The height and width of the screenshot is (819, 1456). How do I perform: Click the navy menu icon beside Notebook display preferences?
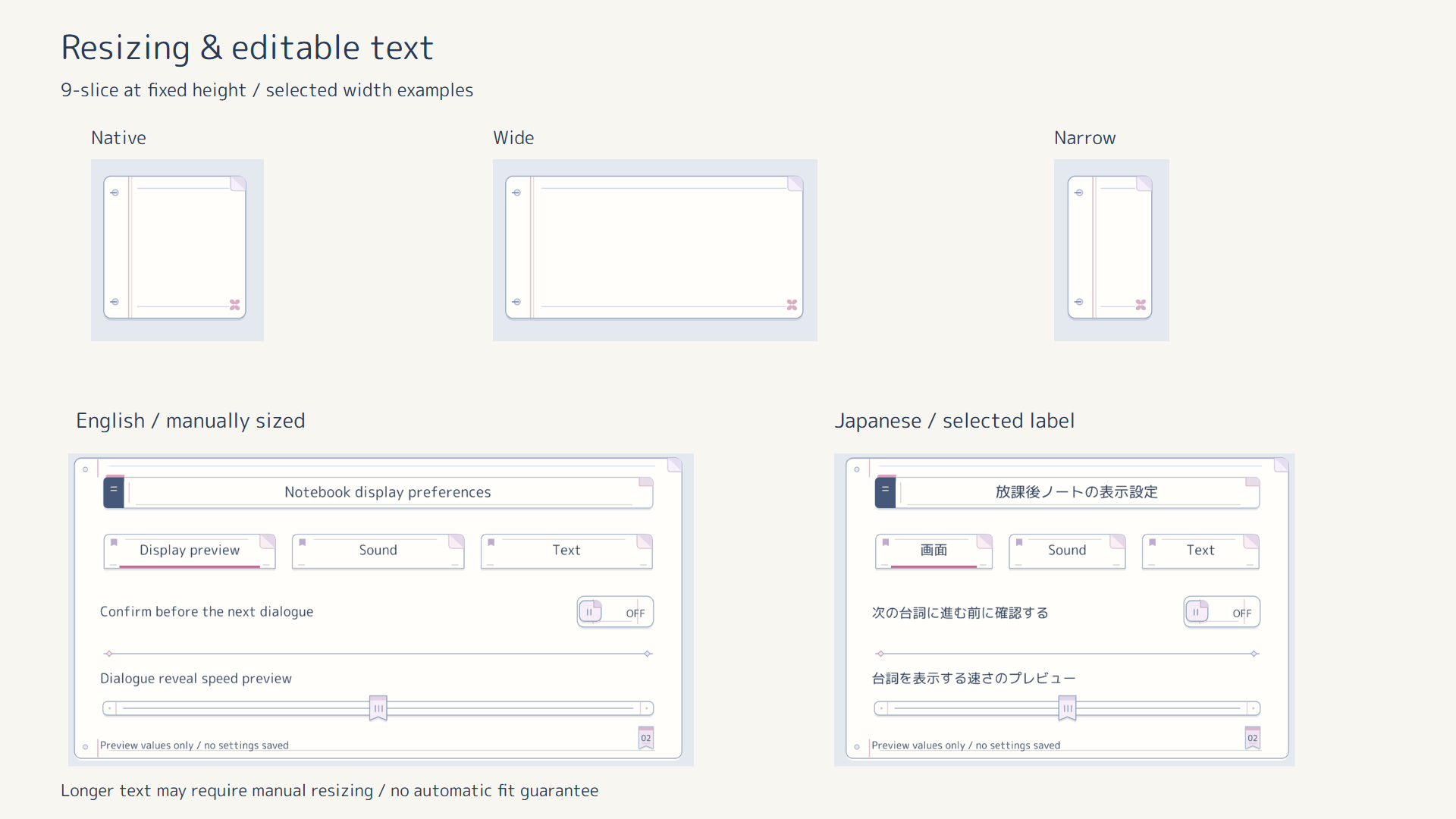(114, 491)
